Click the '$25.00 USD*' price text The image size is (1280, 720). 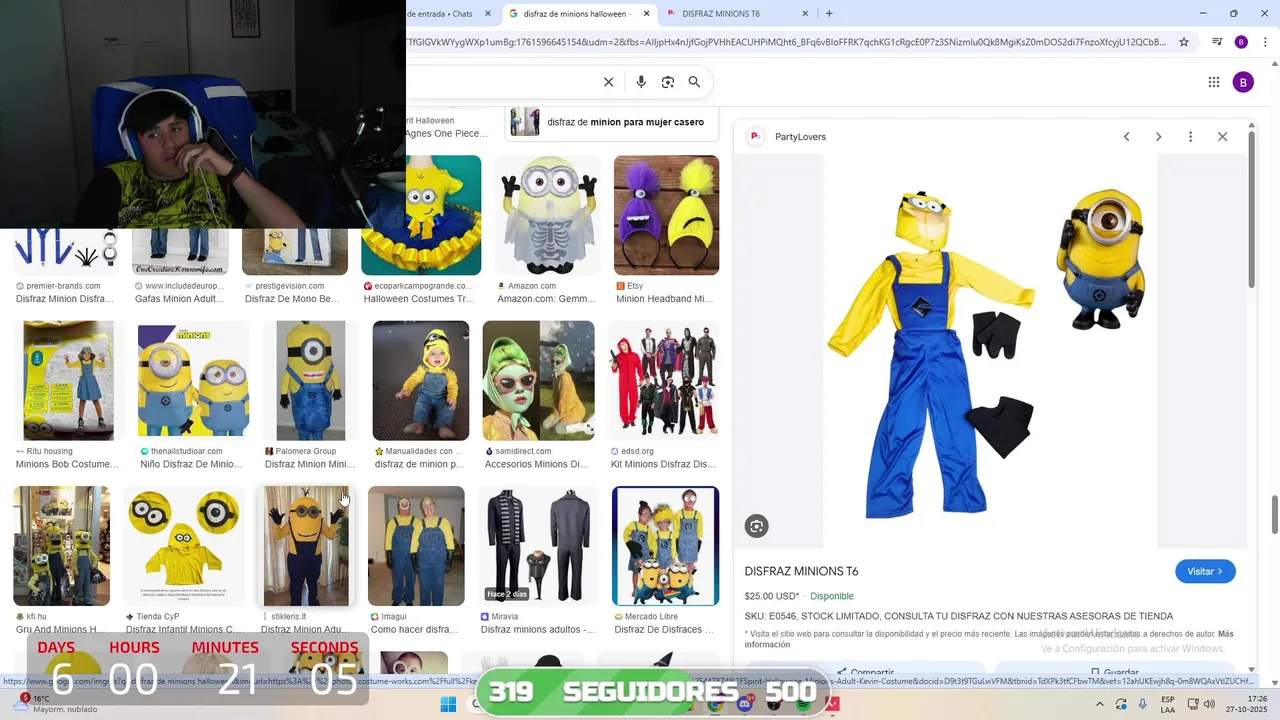coord(772,596)
